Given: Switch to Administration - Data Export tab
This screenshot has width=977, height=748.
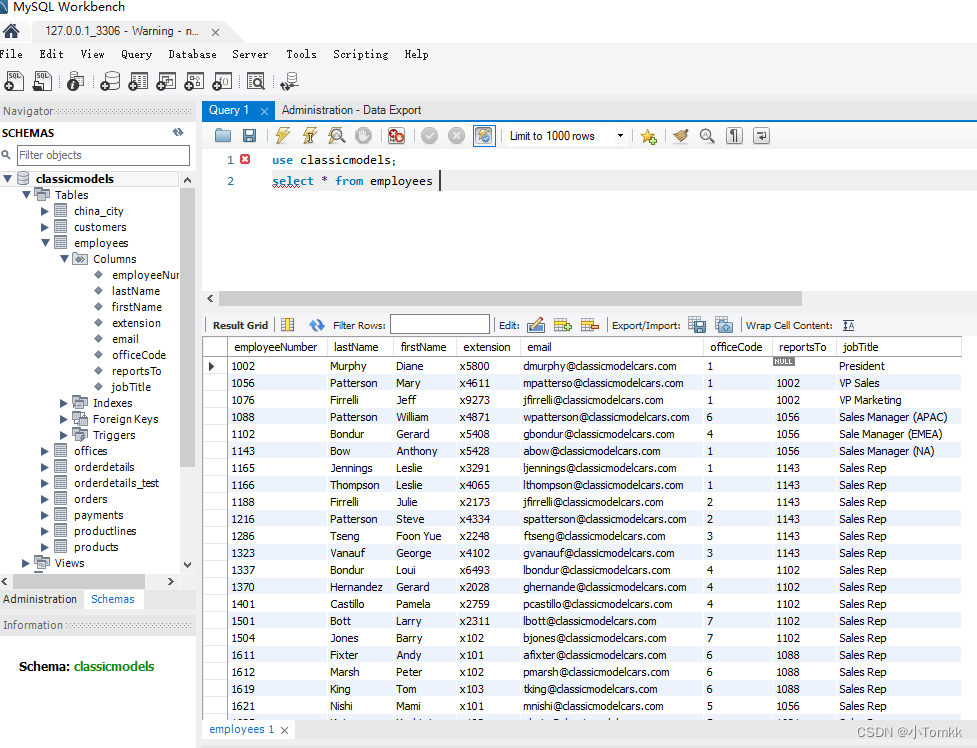Looking at the screenshot, I should point(351,110).
